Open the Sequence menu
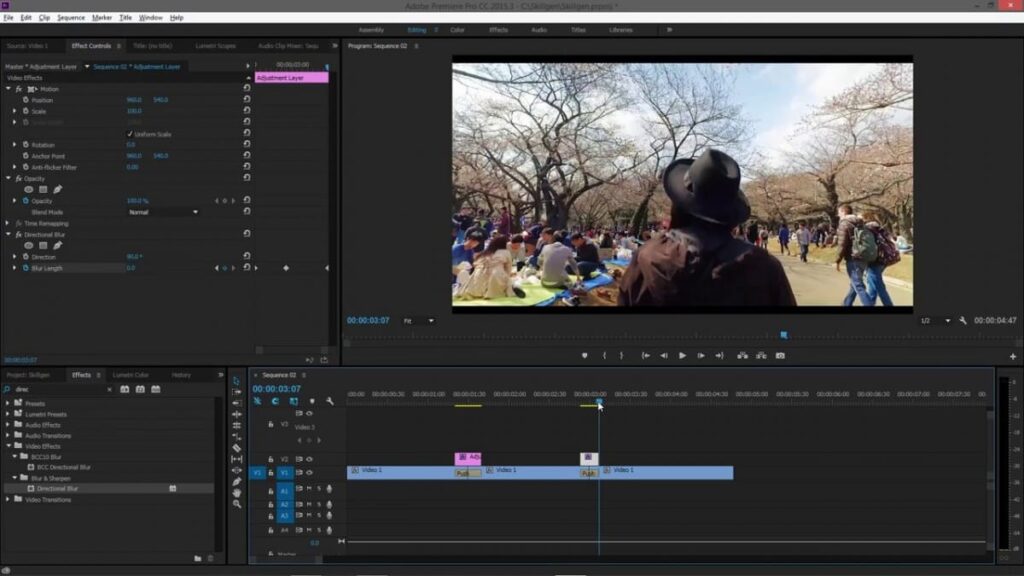1024x576 pixels. tap(70, 17)
